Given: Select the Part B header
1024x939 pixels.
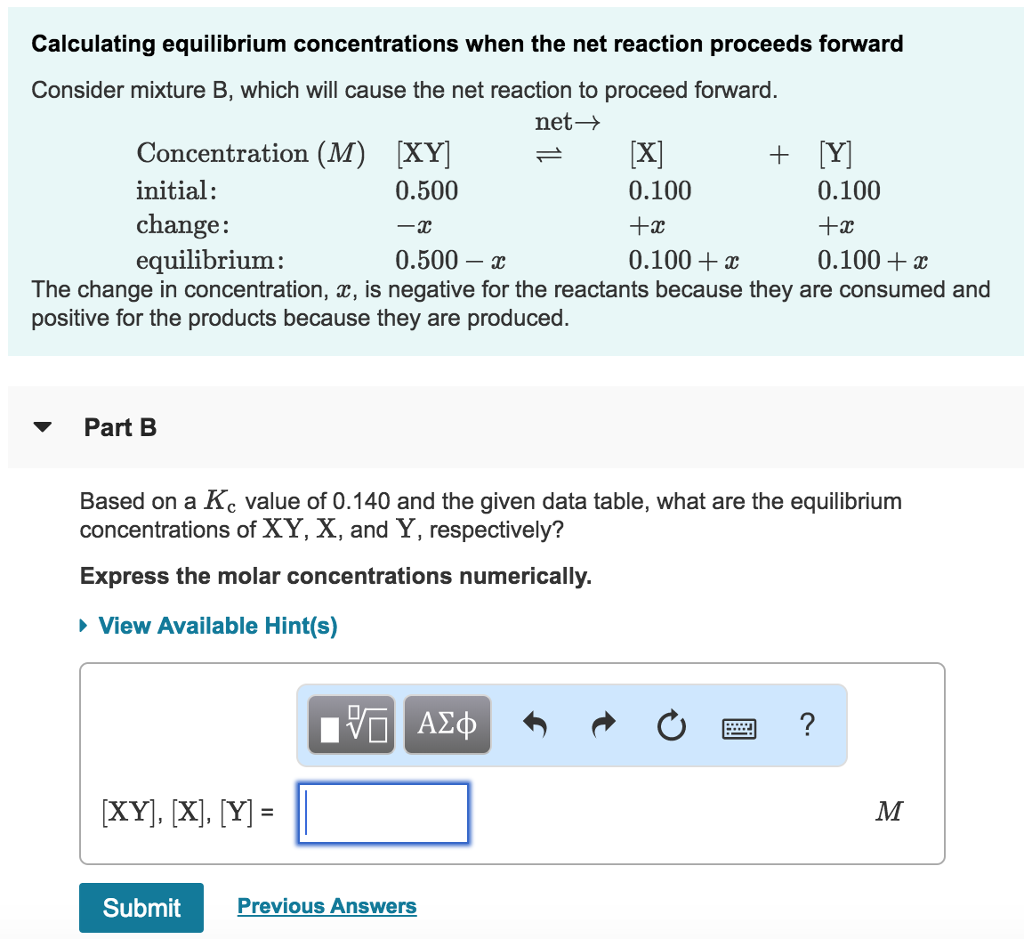Looking at the screenshot, I should (x=120, y=427).
